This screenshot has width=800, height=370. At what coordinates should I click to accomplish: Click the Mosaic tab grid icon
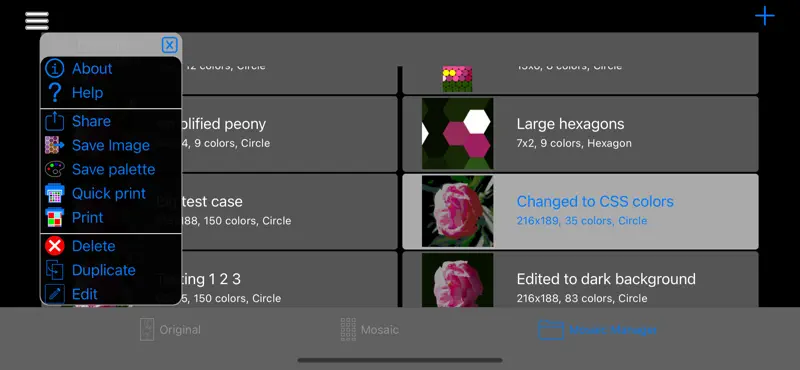pos(348,330)
